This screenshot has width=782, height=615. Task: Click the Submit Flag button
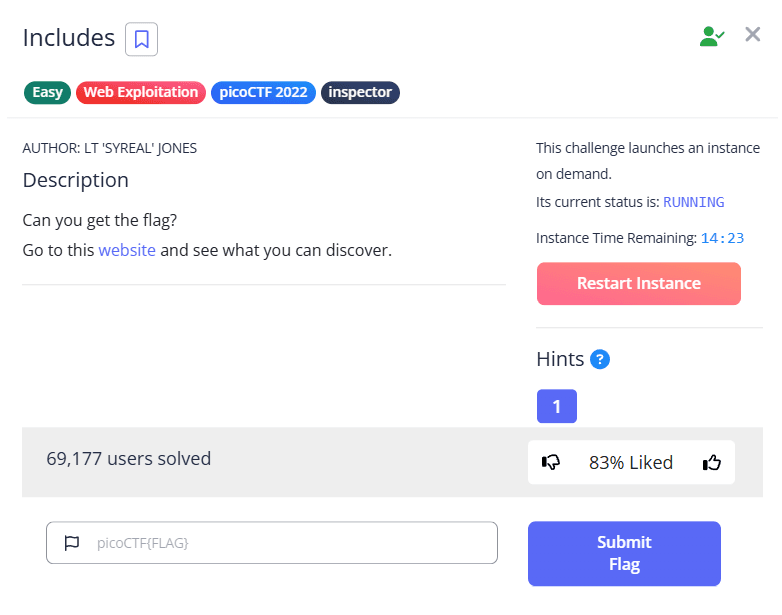point(624,553)
